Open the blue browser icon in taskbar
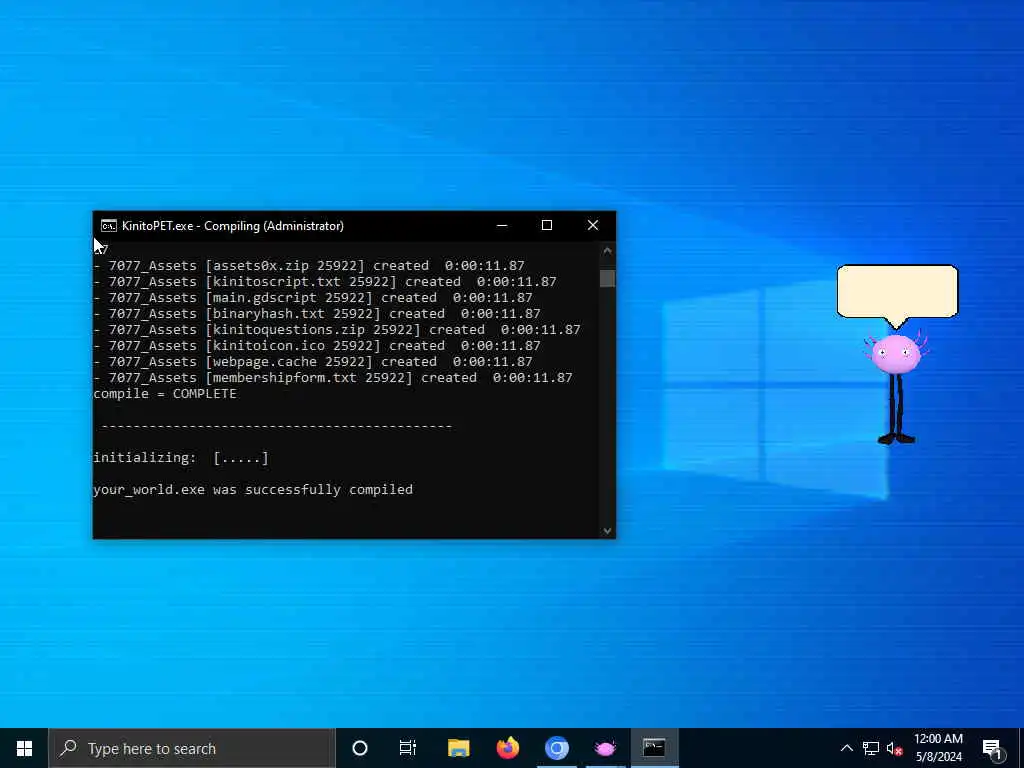Image resolution: width=1024 pixels, height=768 pixels. click(556, 748)
